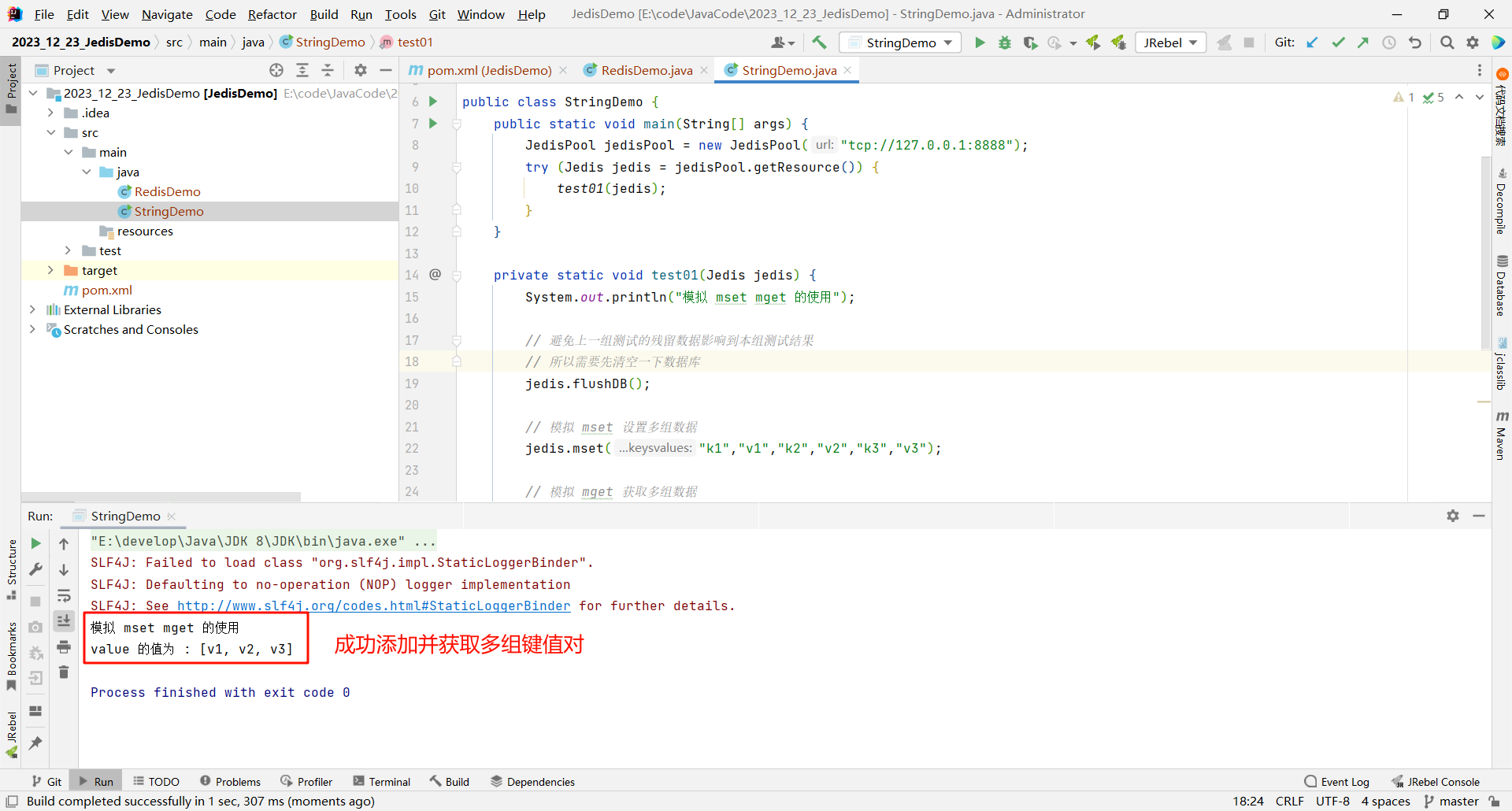Jump to next highlighted error arrow
Viewport: 1512px width, 811px height.
(1479, 97)
